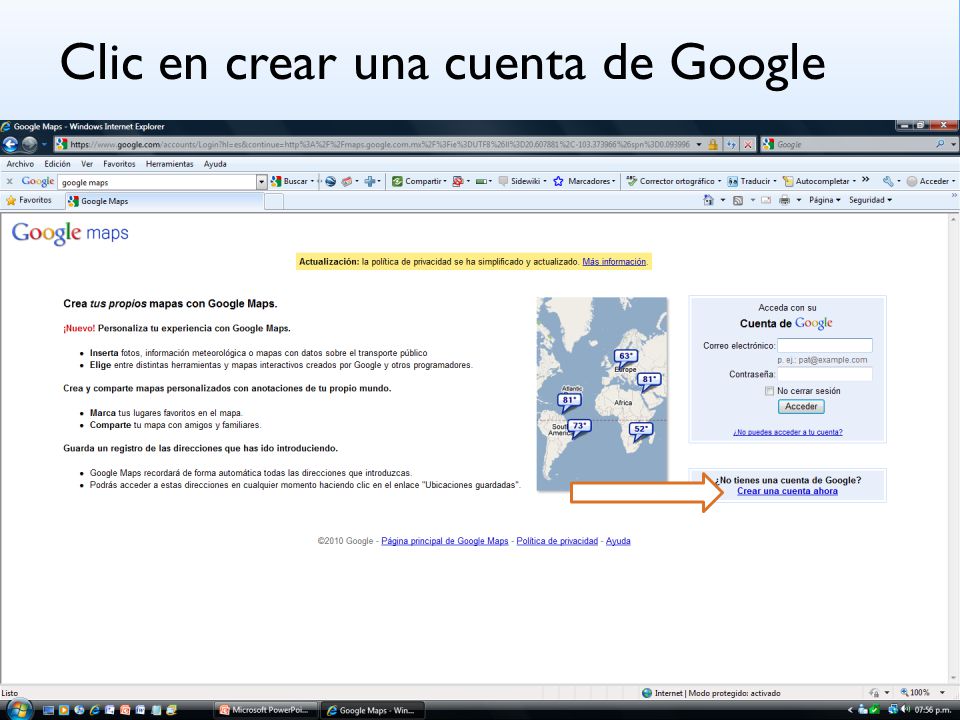
Task: Click the RSS feeds icon in the command bar
Action: point(738,200)
